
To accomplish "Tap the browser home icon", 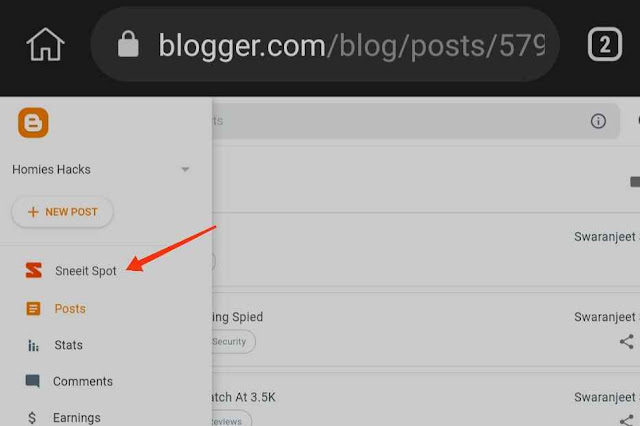I will (45, 44).
